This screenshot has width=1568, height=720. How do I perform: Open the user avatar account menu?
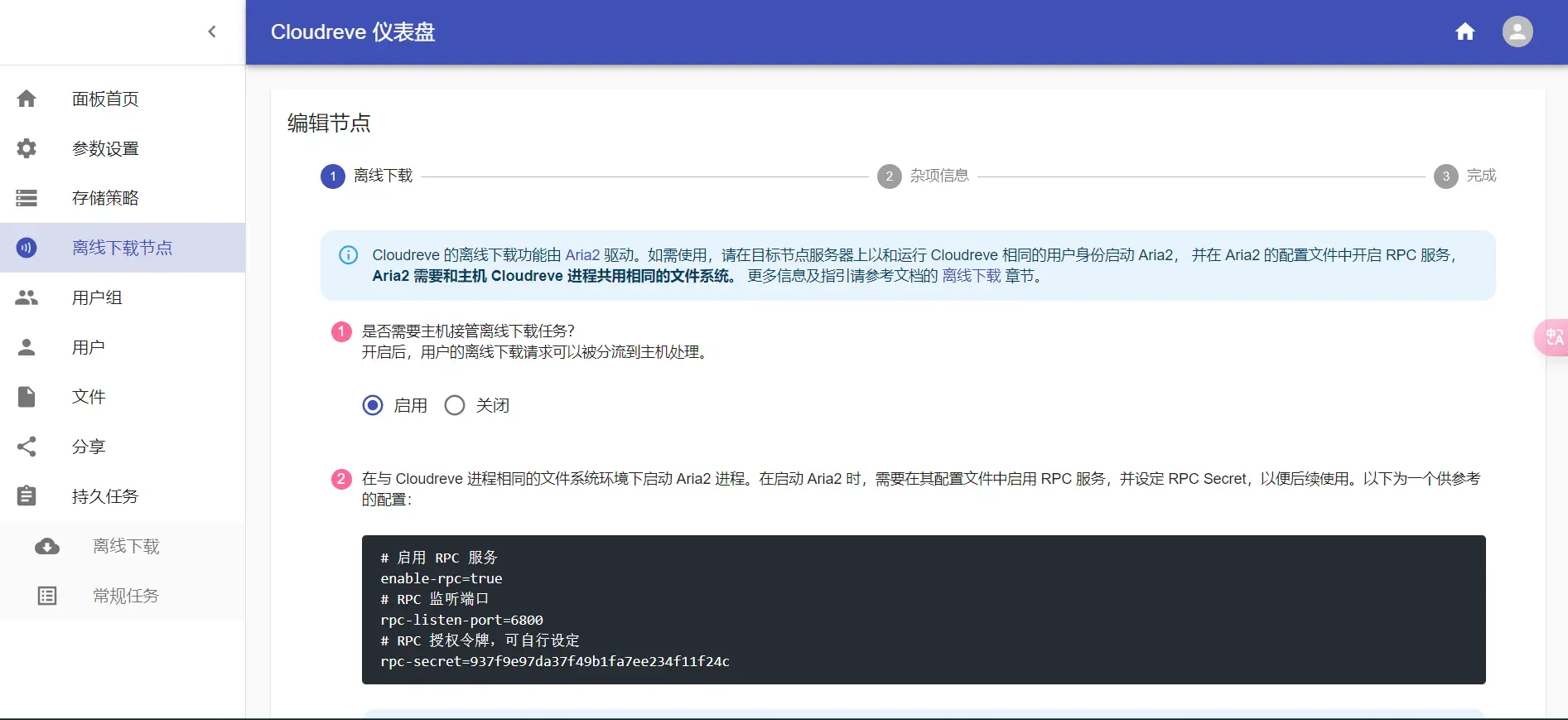point(1517,31)
